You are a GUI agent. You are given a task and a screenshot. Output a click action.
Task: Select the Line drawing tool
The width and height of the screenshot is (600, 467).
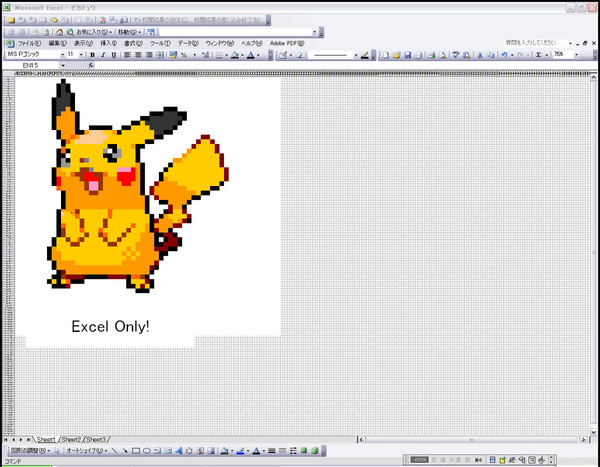coord(114,451)
